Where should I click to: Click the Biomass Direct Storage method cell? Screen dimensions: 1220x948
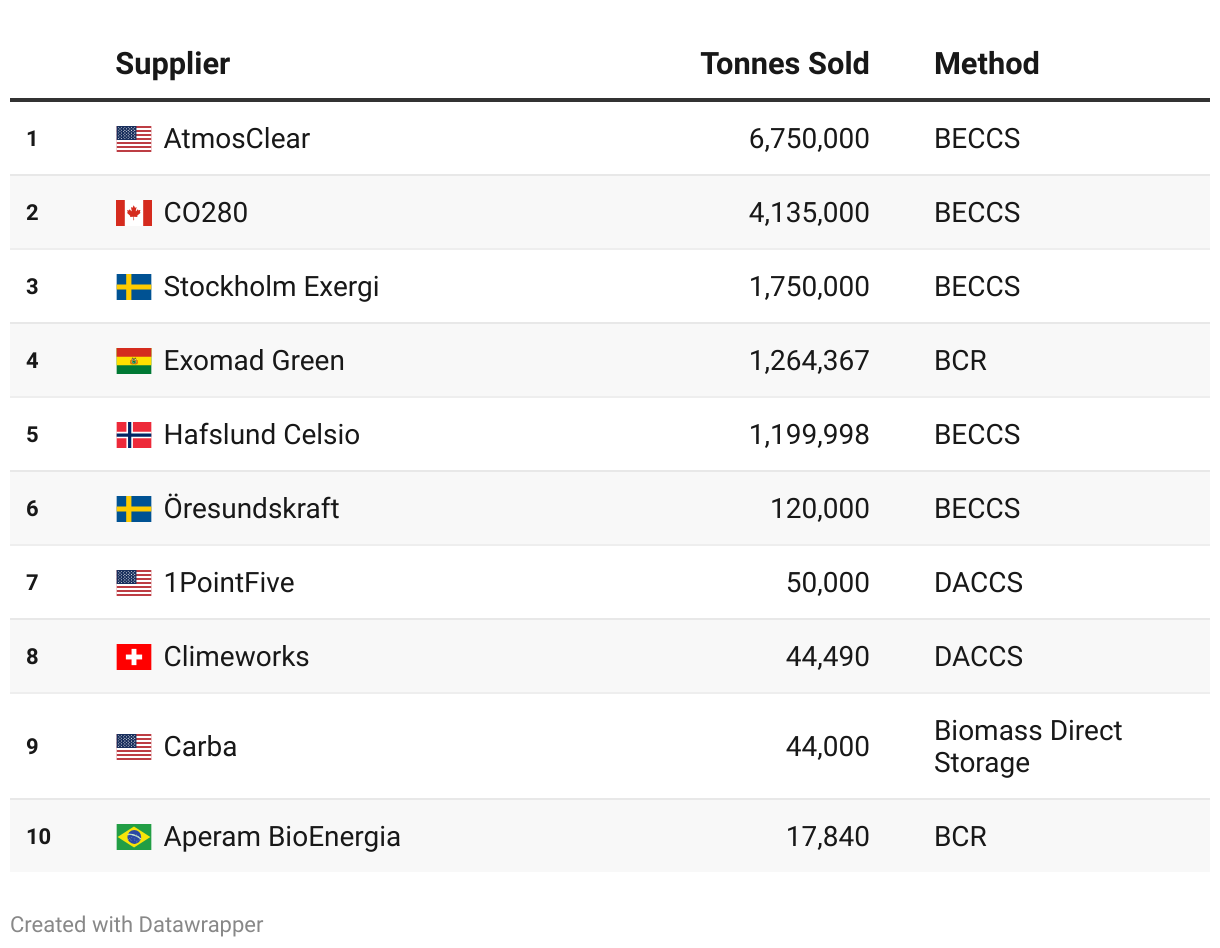click(1027, 747)
